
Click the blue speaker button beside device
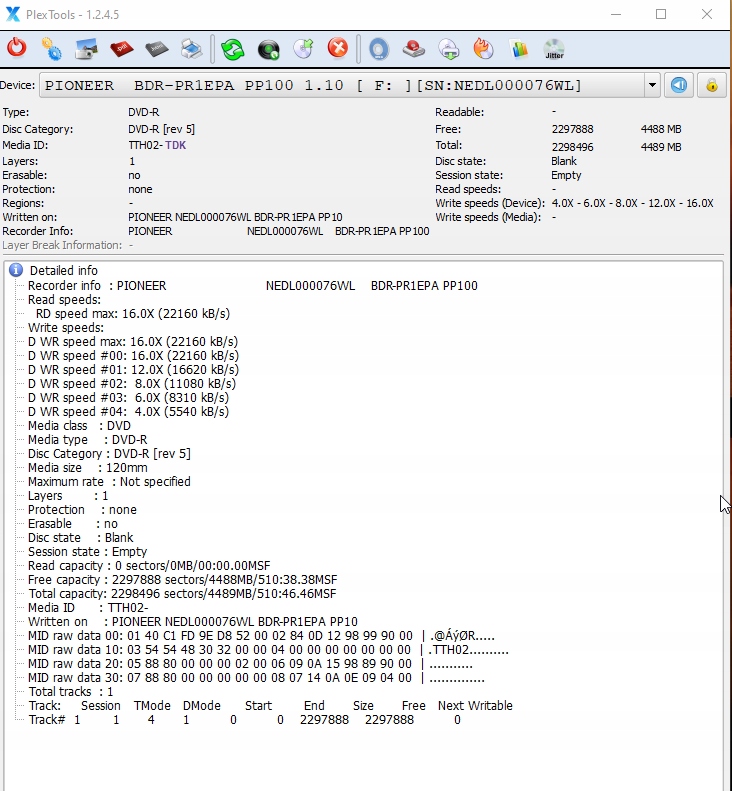679,85
